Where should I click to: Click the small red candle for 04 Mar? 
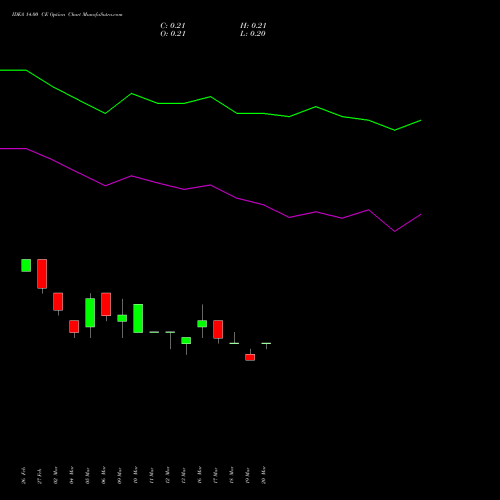pos(74,326)
